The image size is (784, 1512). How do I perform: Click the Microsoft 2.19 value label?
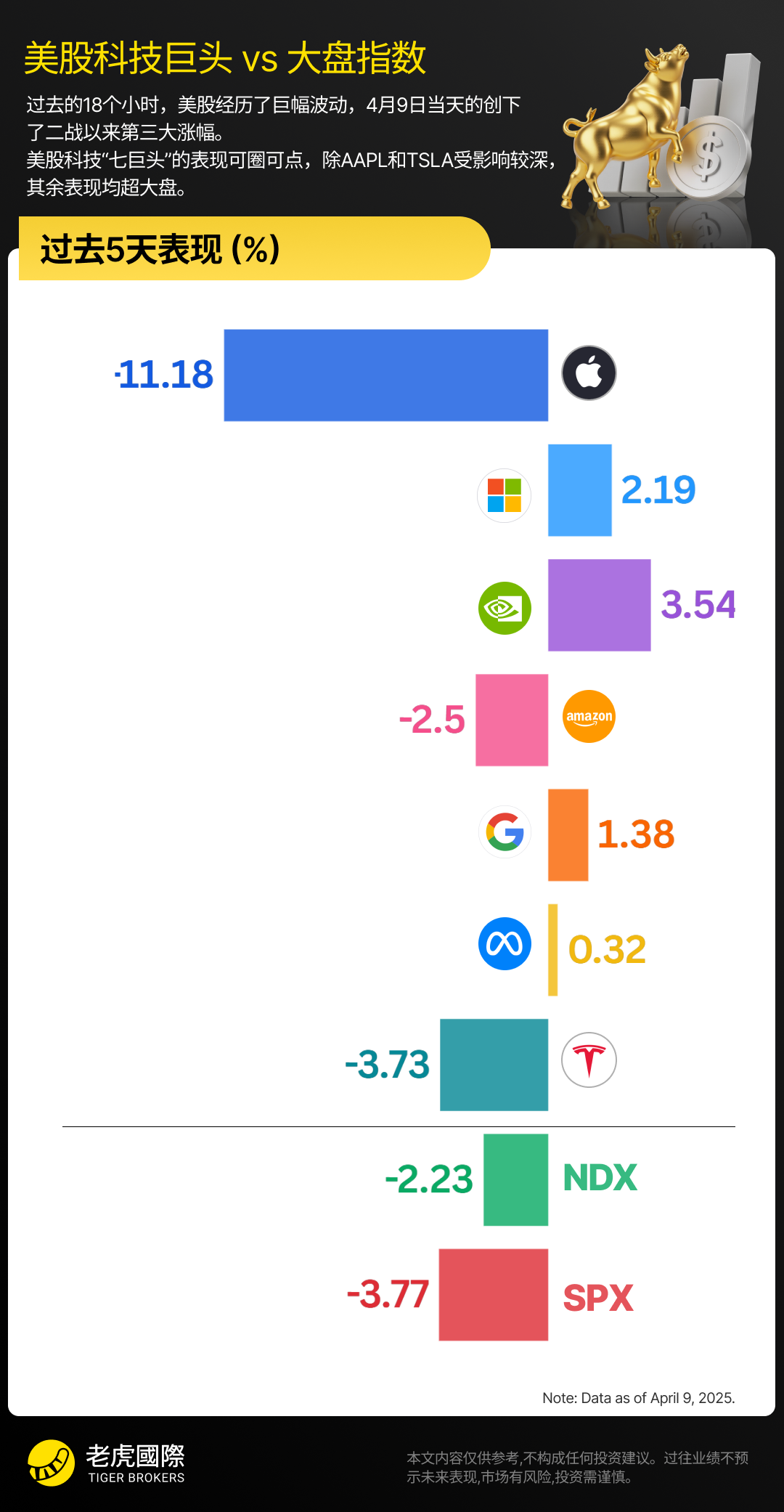[x=658, y=490]
